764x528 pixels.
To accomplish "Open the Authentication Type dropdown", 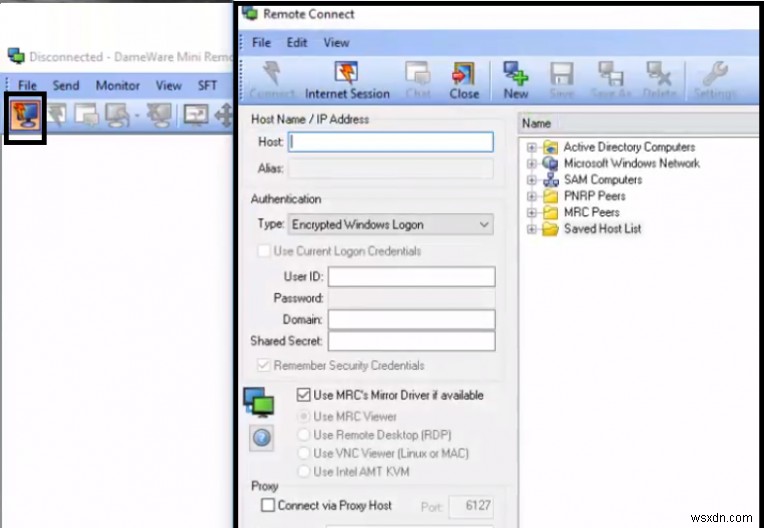I will 390,225.
